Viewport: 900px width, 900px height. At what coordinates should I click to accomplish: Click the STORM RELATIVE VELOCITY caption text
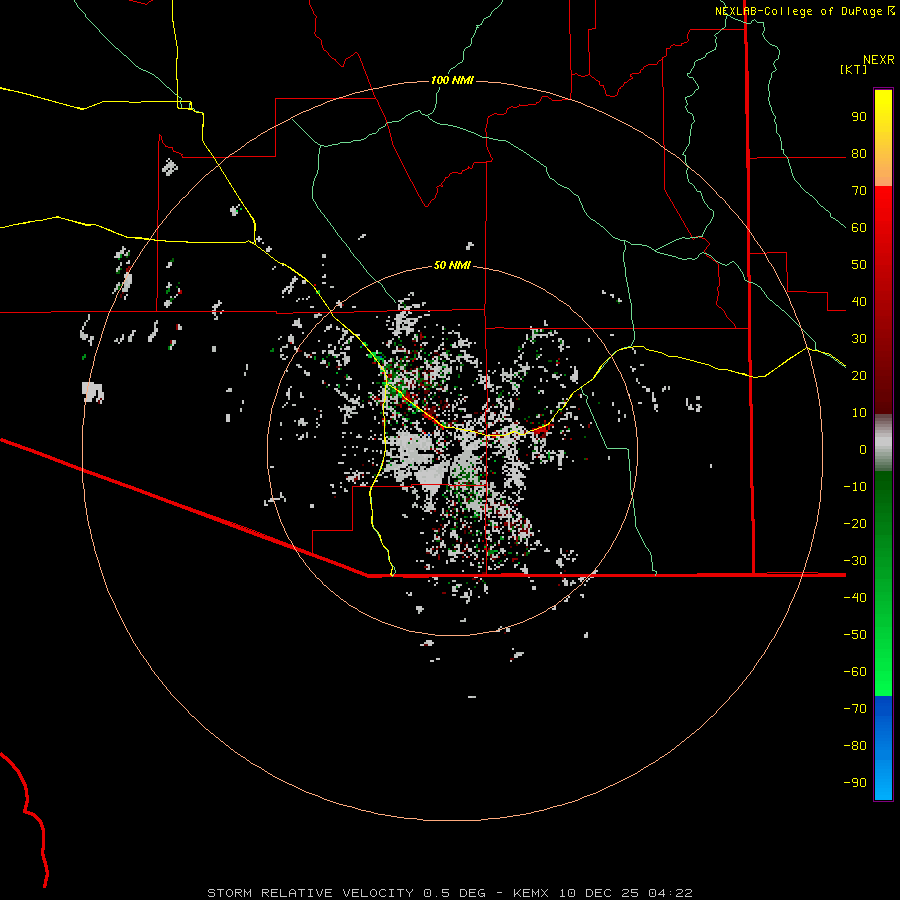point(310,893)
